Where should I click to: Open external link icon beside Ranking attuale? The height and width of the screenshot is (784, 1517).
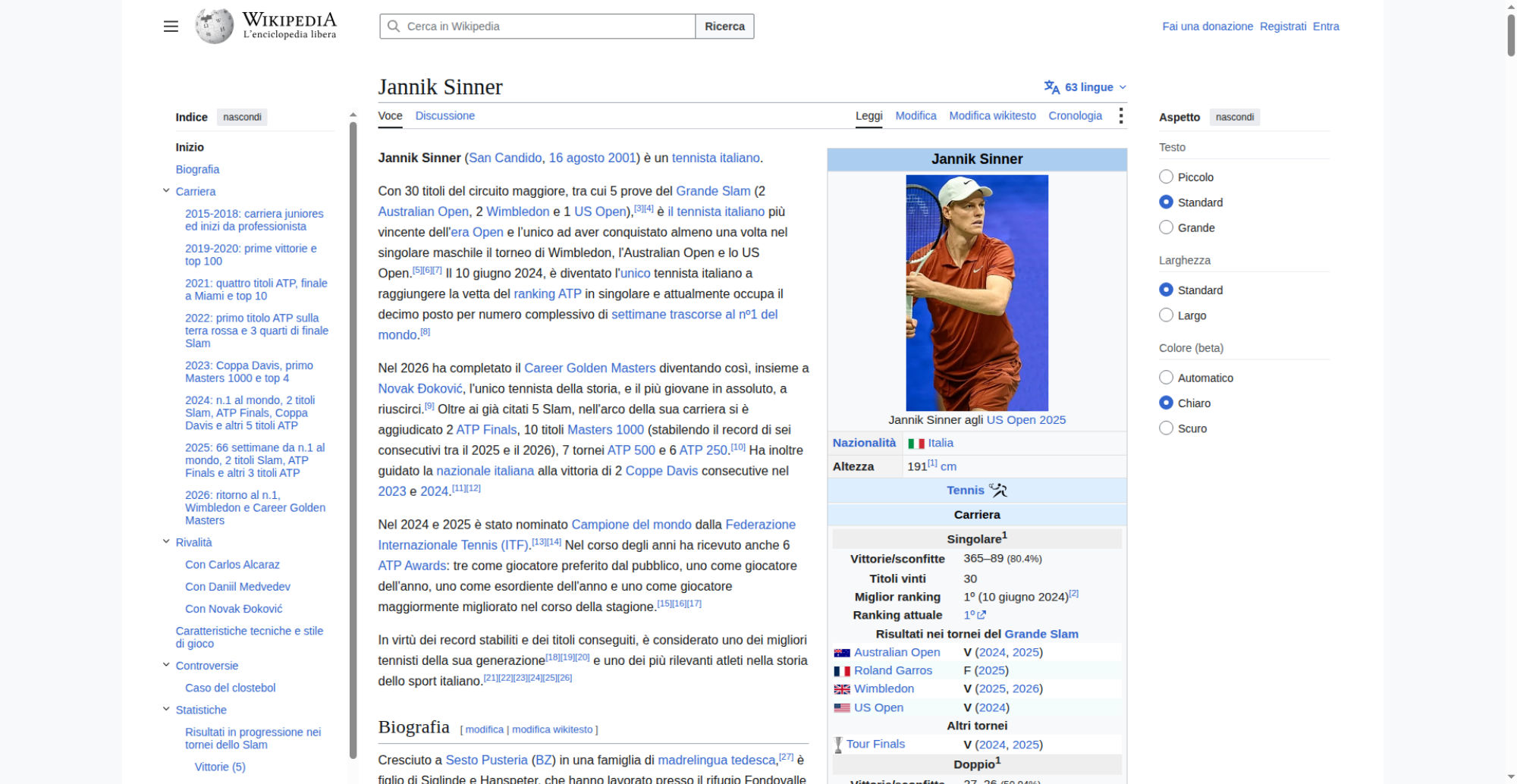(x=981, y=615)
